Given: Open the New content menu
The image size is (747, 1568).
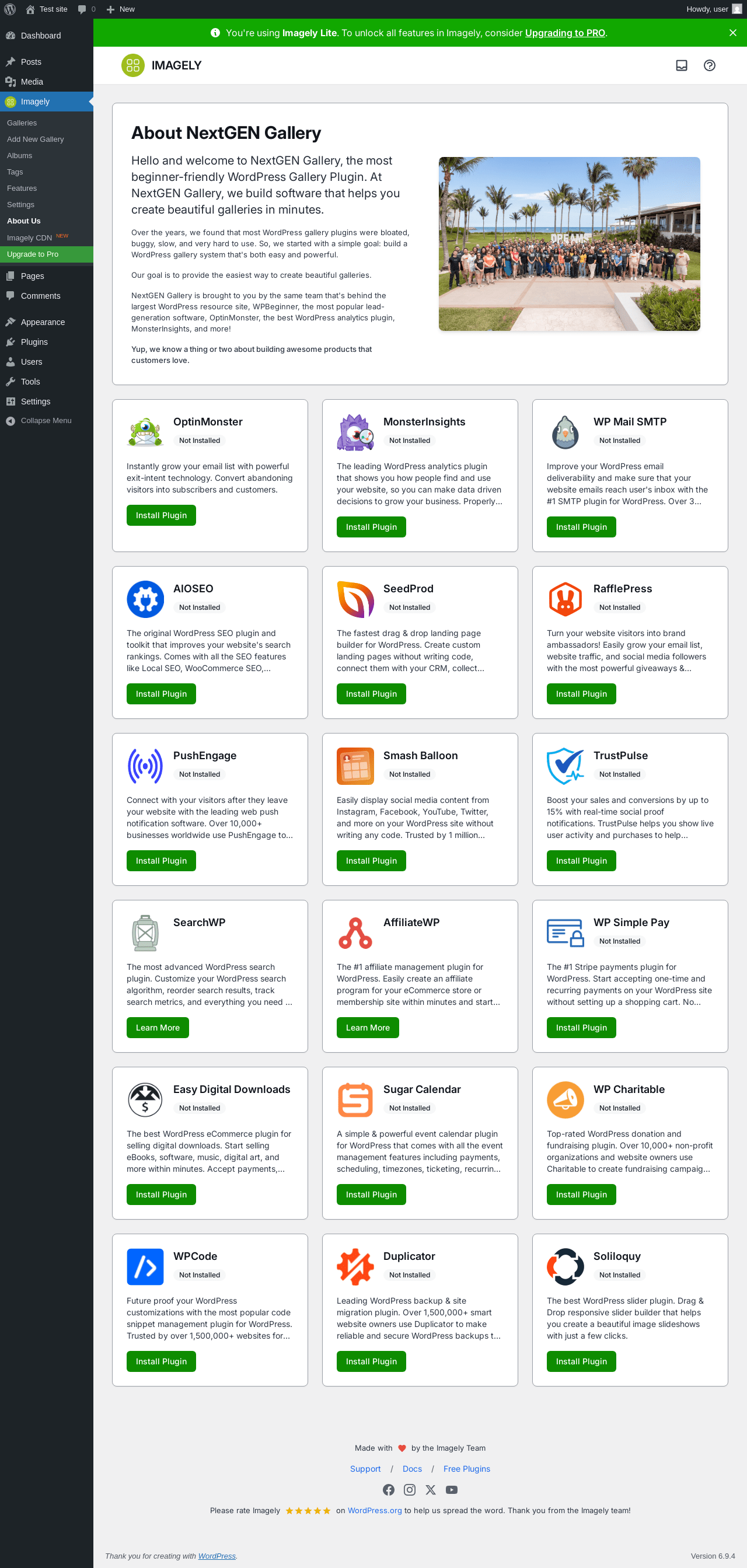Looking at the screenshot, I should tap(121, 9).
